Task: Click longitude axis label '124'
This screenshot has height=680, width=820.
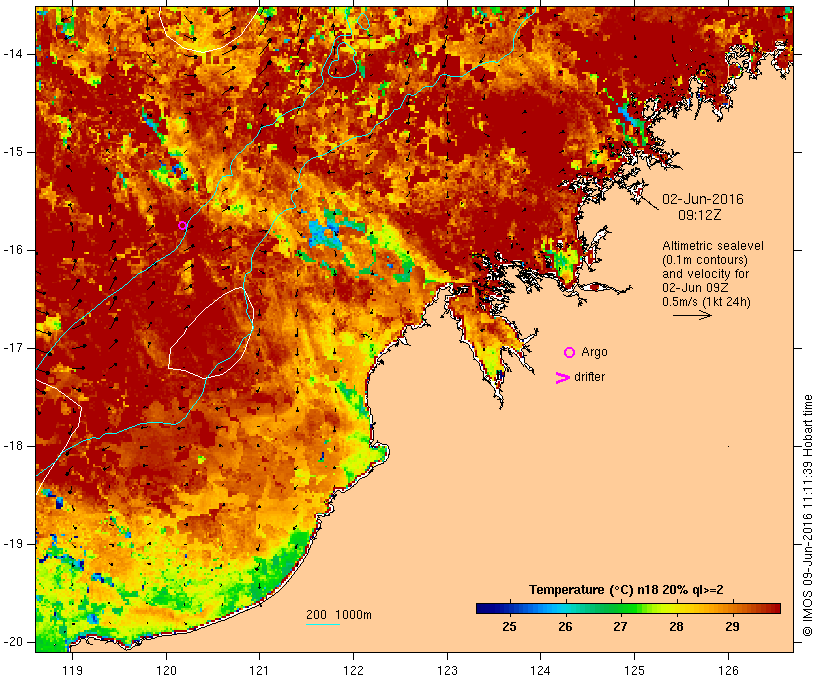Action: (540, 670)
